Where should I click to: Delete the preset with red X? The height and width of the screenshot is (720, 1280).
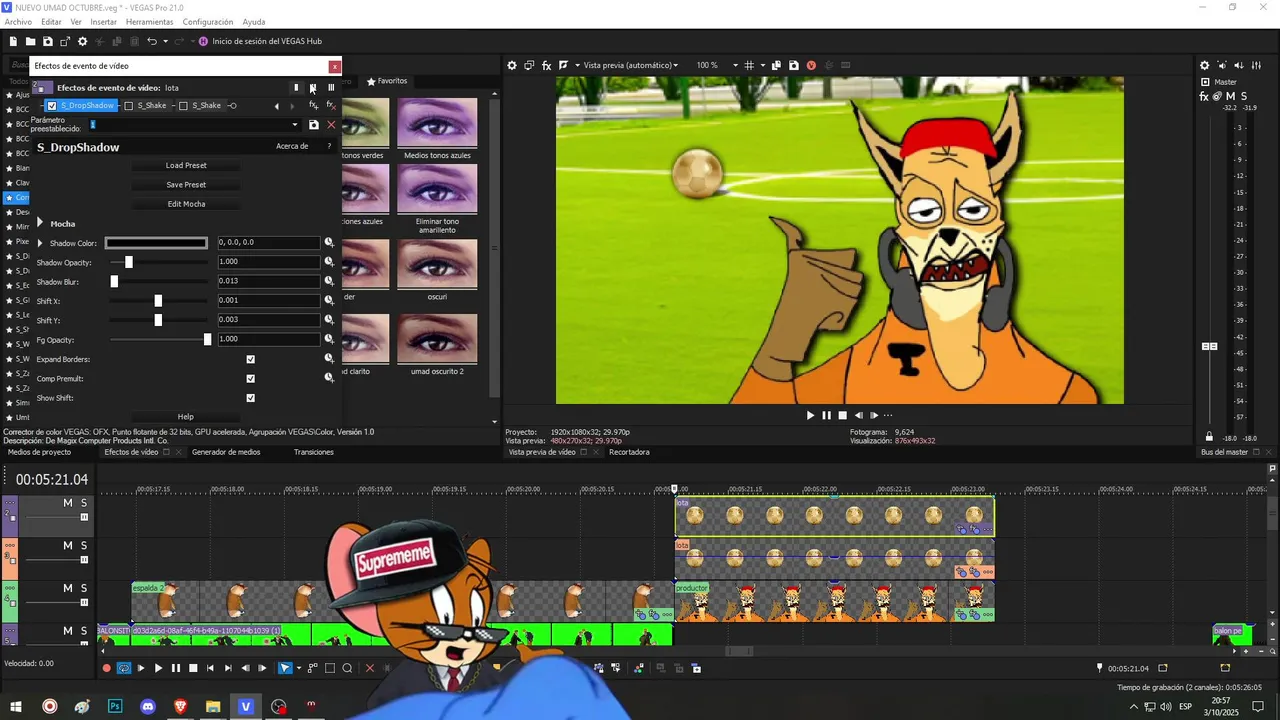(x=331, y=125)
